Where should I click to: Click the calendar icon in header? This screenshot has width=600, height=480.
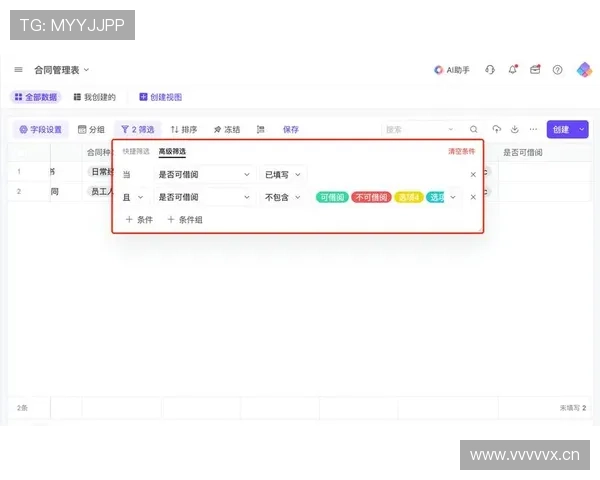[535, 70]
